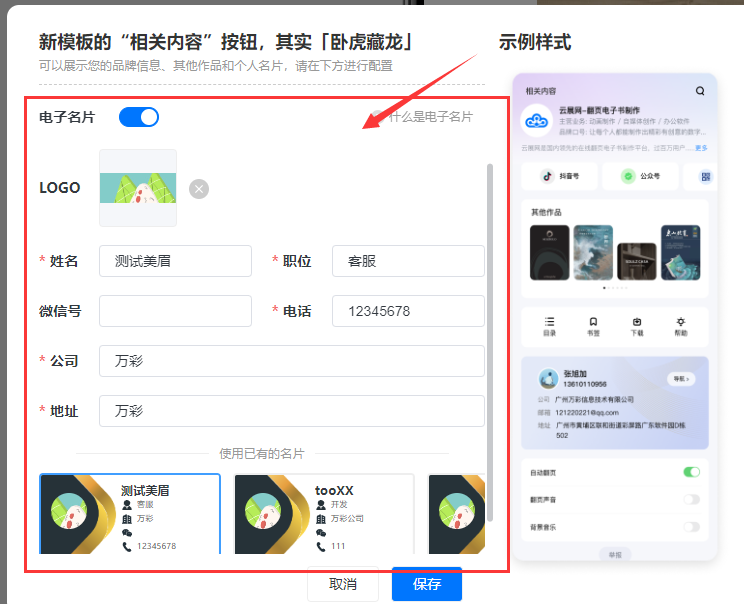Viewport: 744px width, 604px height.
Task: Click the 微信号 input field
Action: pos(175,311)
